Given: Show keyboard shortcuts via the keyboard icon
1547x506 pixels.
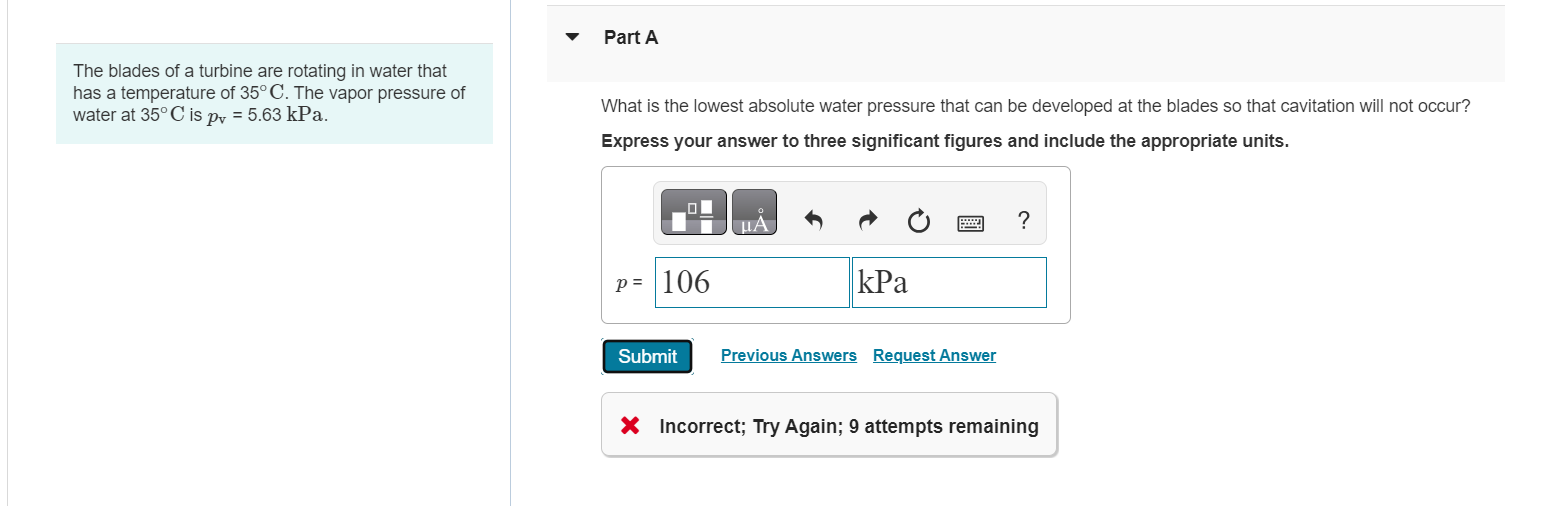Looking at the screenshot, I should tap(970, 222).
